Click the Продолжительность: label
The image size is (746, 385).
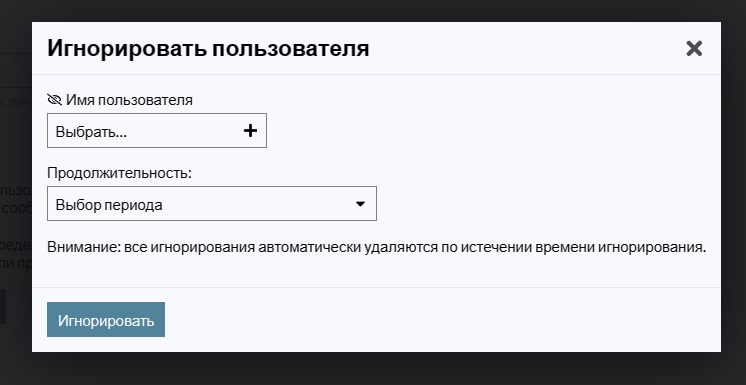119,173
